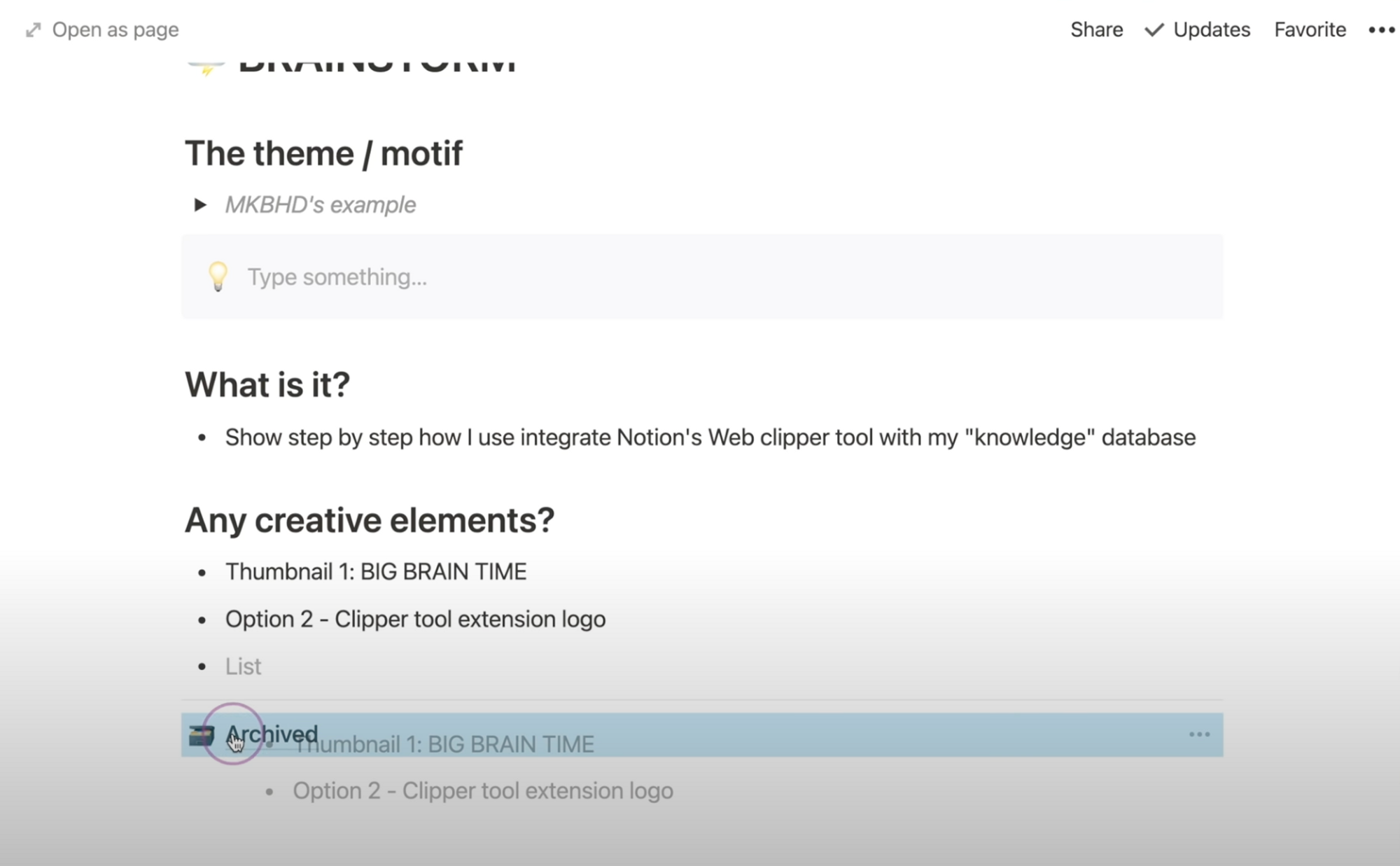Open the Share menu
The width and height of the screenshot is (1400, 866).
[x=1096, y=29]
